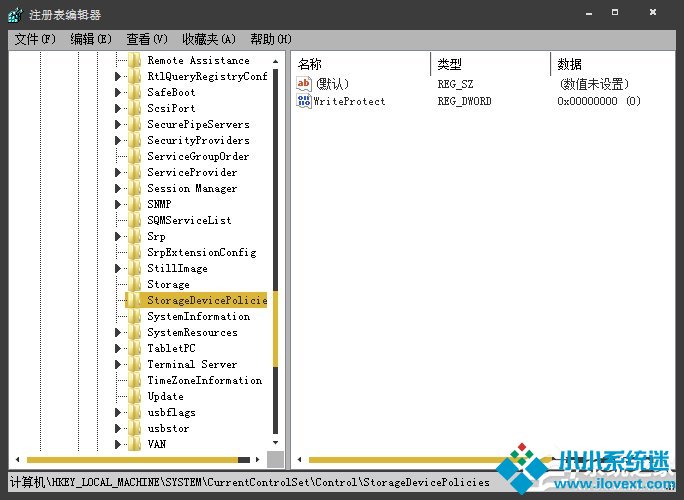
Task: Open the 编辑(E) menu
Action: pos(91,39)
